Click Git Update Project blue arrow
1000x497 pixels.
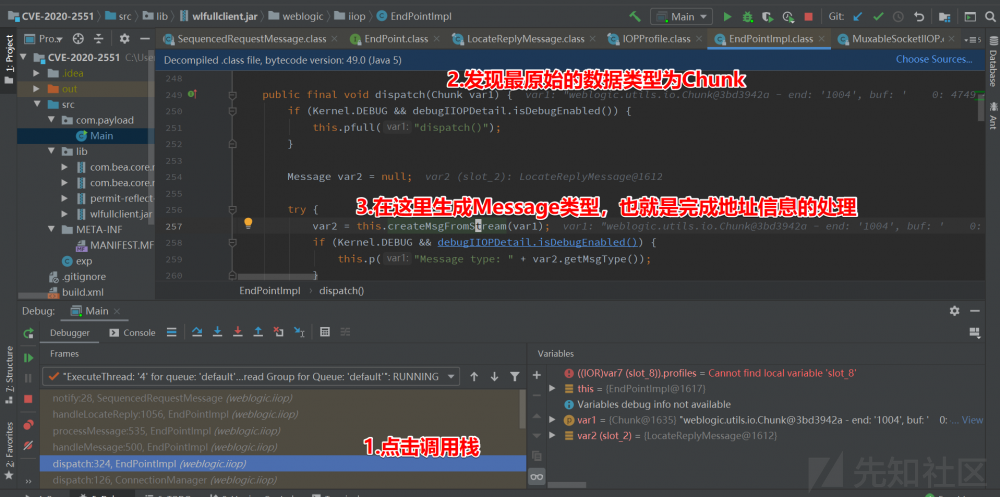pos(858,17)
